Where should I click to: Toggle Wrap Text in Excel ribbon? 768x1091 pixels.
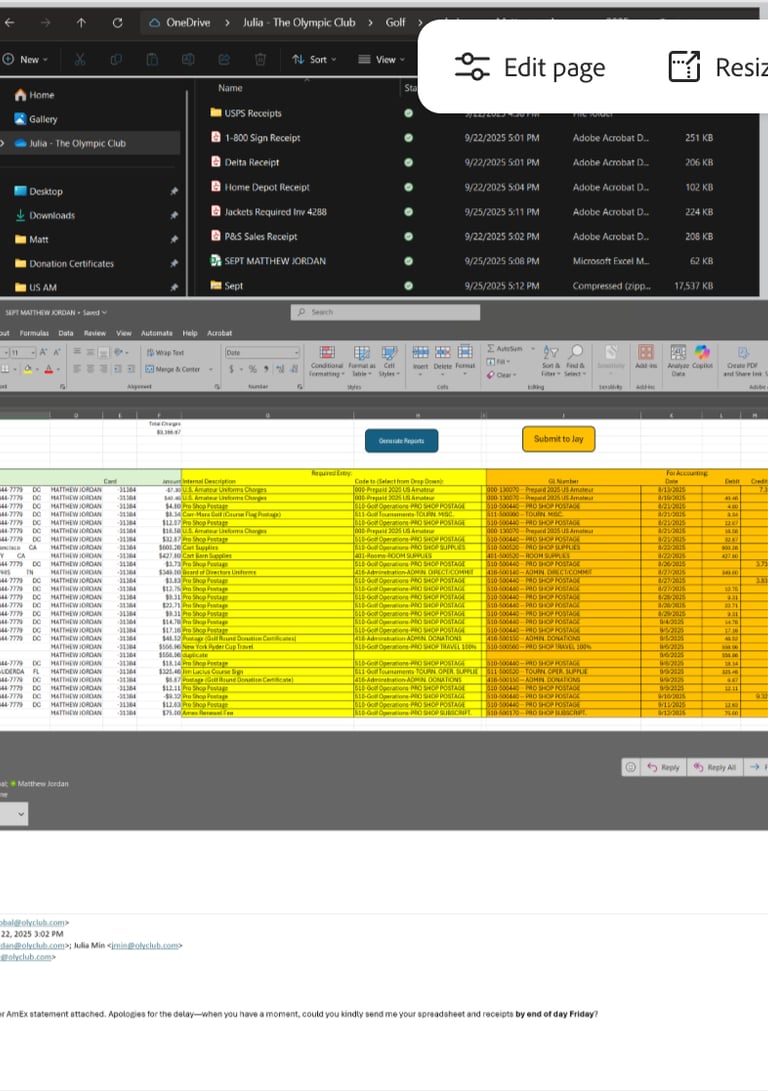[165, 353]
